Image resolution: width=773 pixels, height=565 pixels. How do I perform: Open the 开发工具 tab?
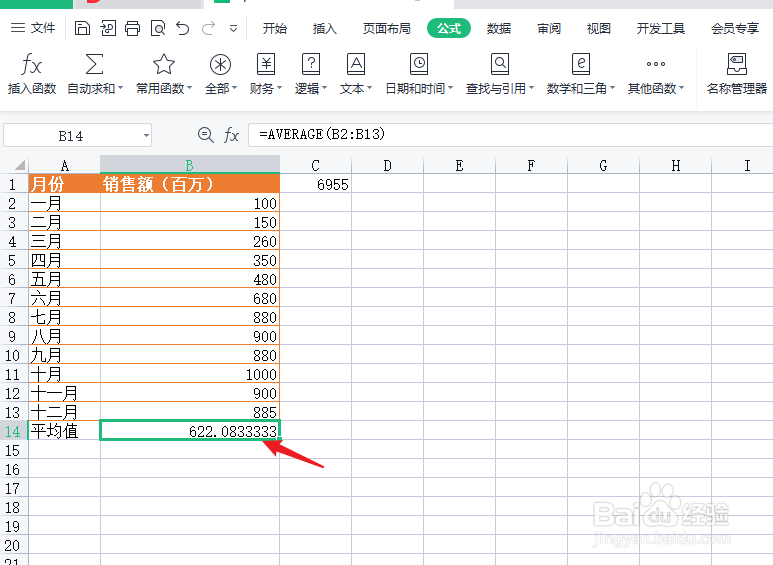(661, 29)
